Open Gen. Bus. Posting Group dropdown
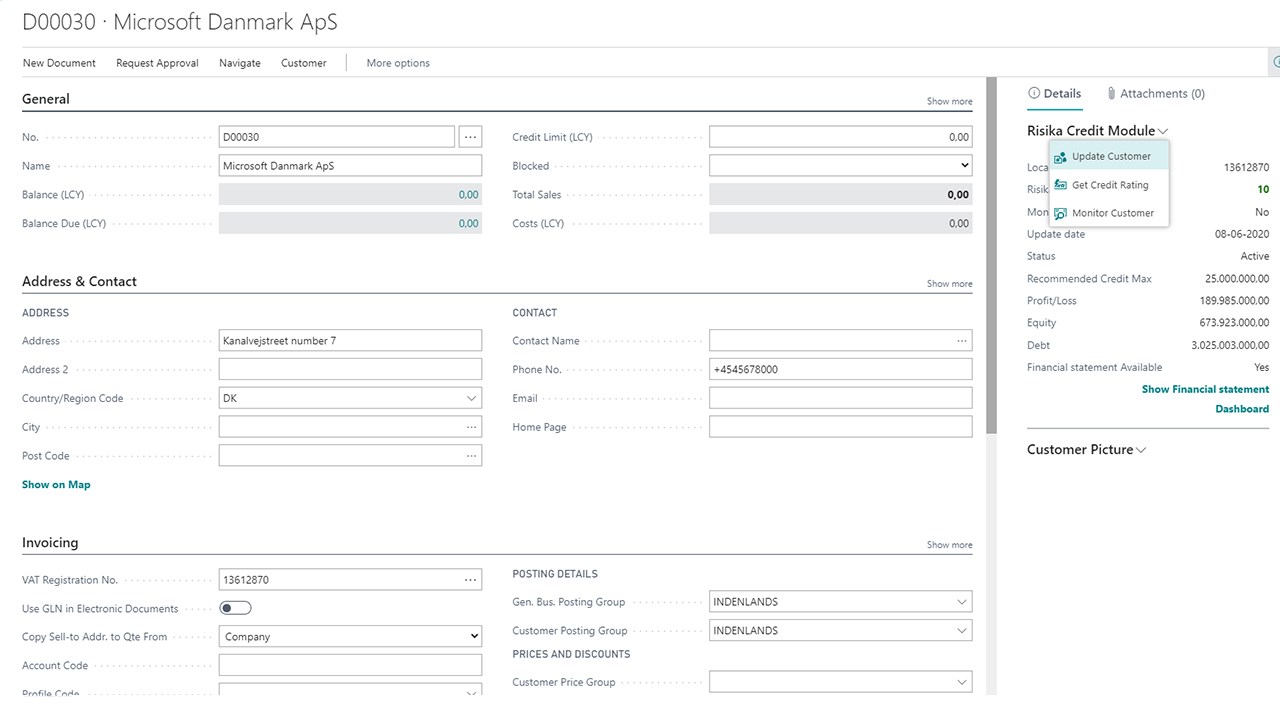 pos(961,602)
